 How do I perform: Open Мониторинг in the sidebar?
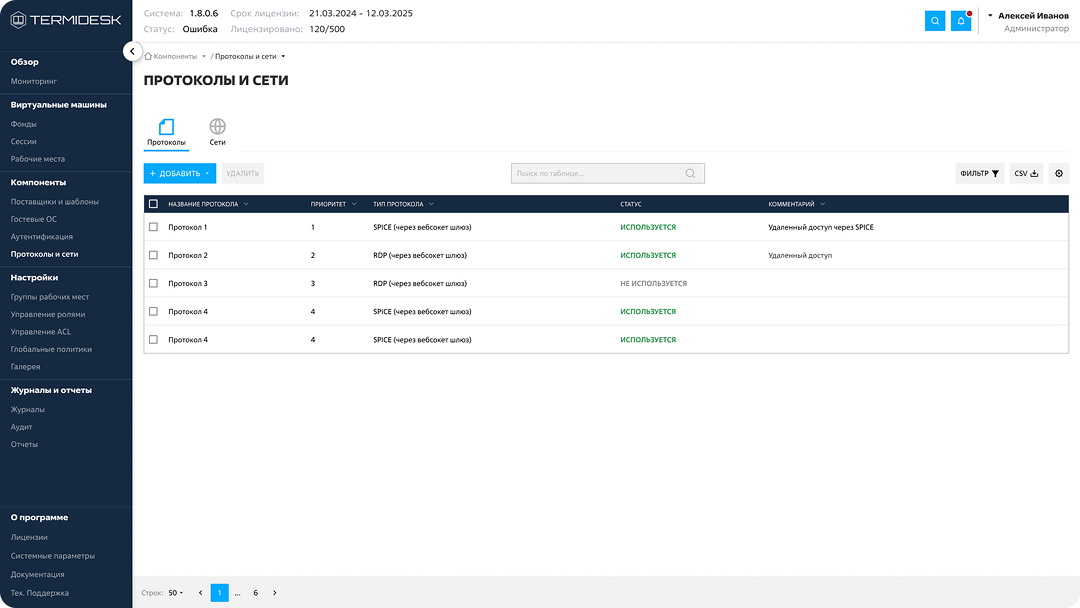[34, 80]
